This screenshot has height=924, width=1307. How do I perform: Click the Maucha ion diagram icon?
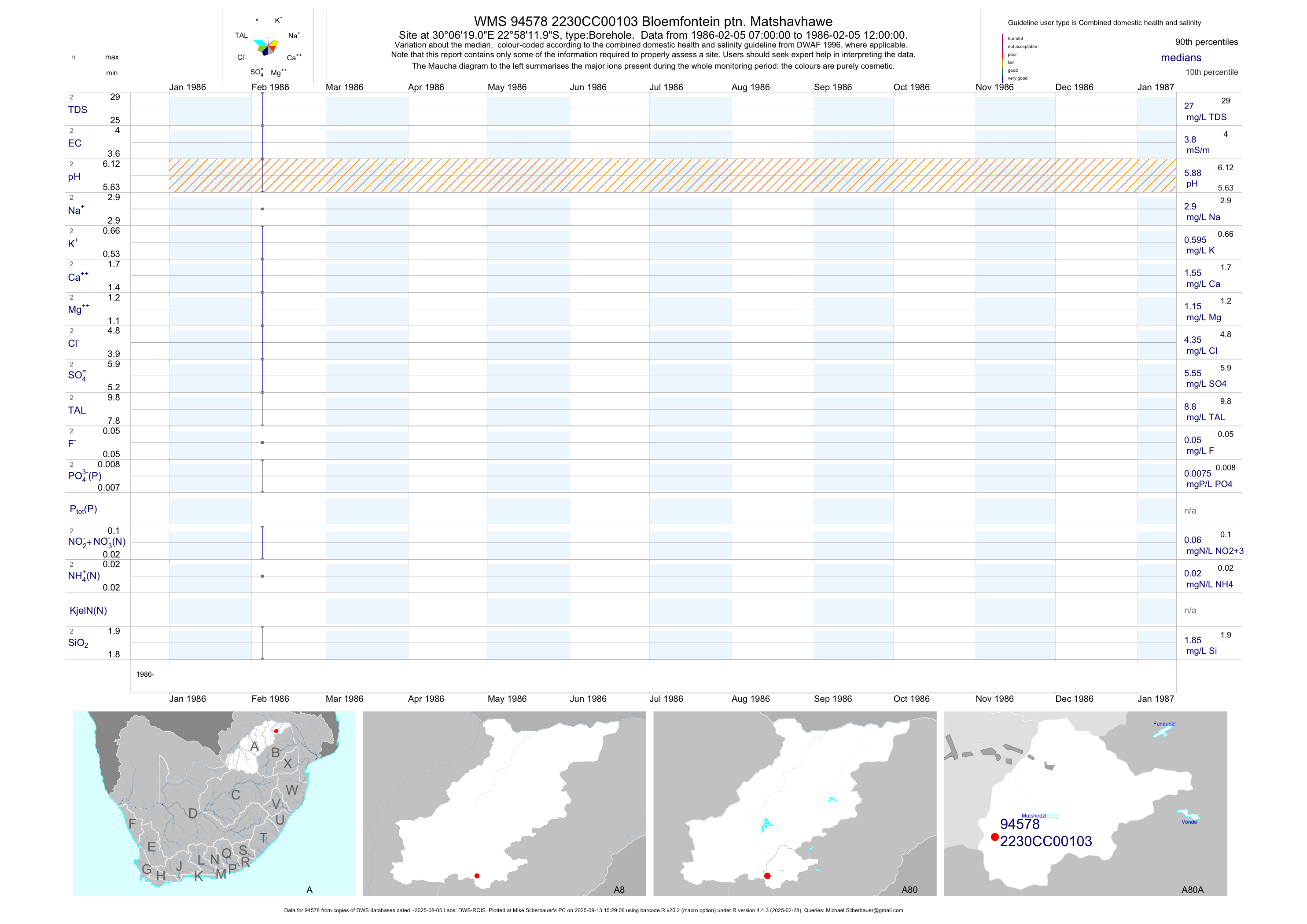(266, 46)
